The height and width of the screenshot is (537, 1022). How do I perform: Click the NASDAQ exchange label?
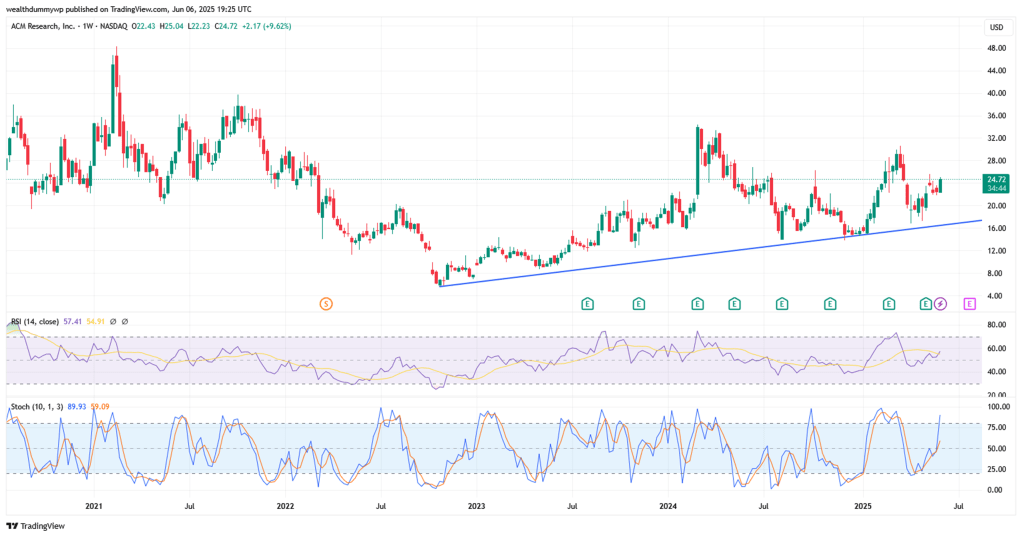113,27
